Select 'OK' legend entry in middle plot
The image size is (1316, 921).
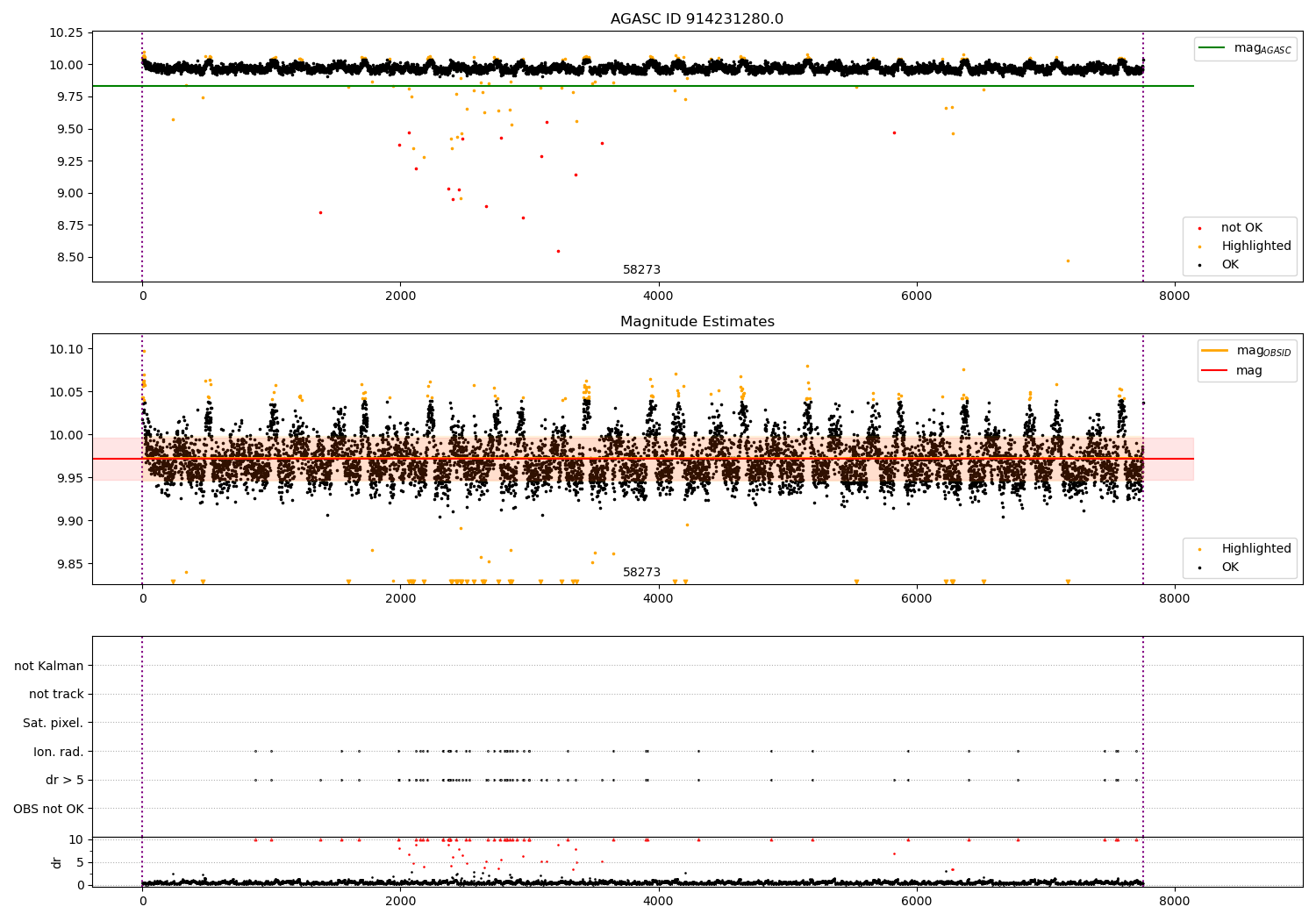click(1230, 568)
